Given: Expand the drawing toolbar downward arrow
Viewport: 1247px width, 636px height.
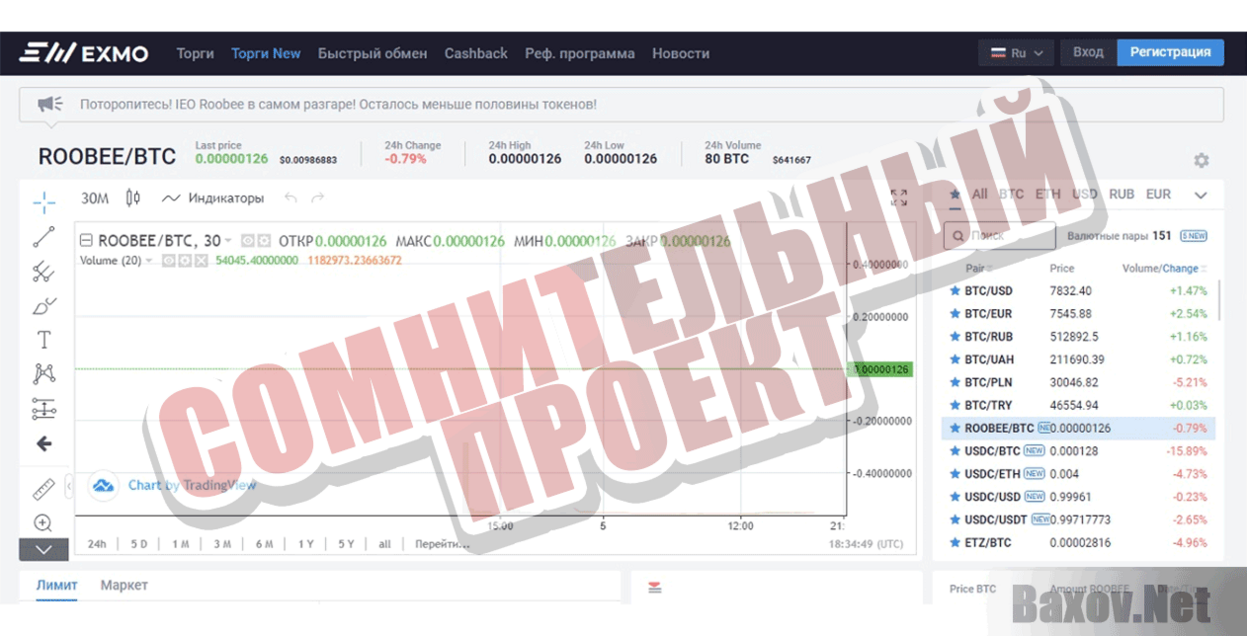Looking at the screenshot, I should tap(44, 549).
